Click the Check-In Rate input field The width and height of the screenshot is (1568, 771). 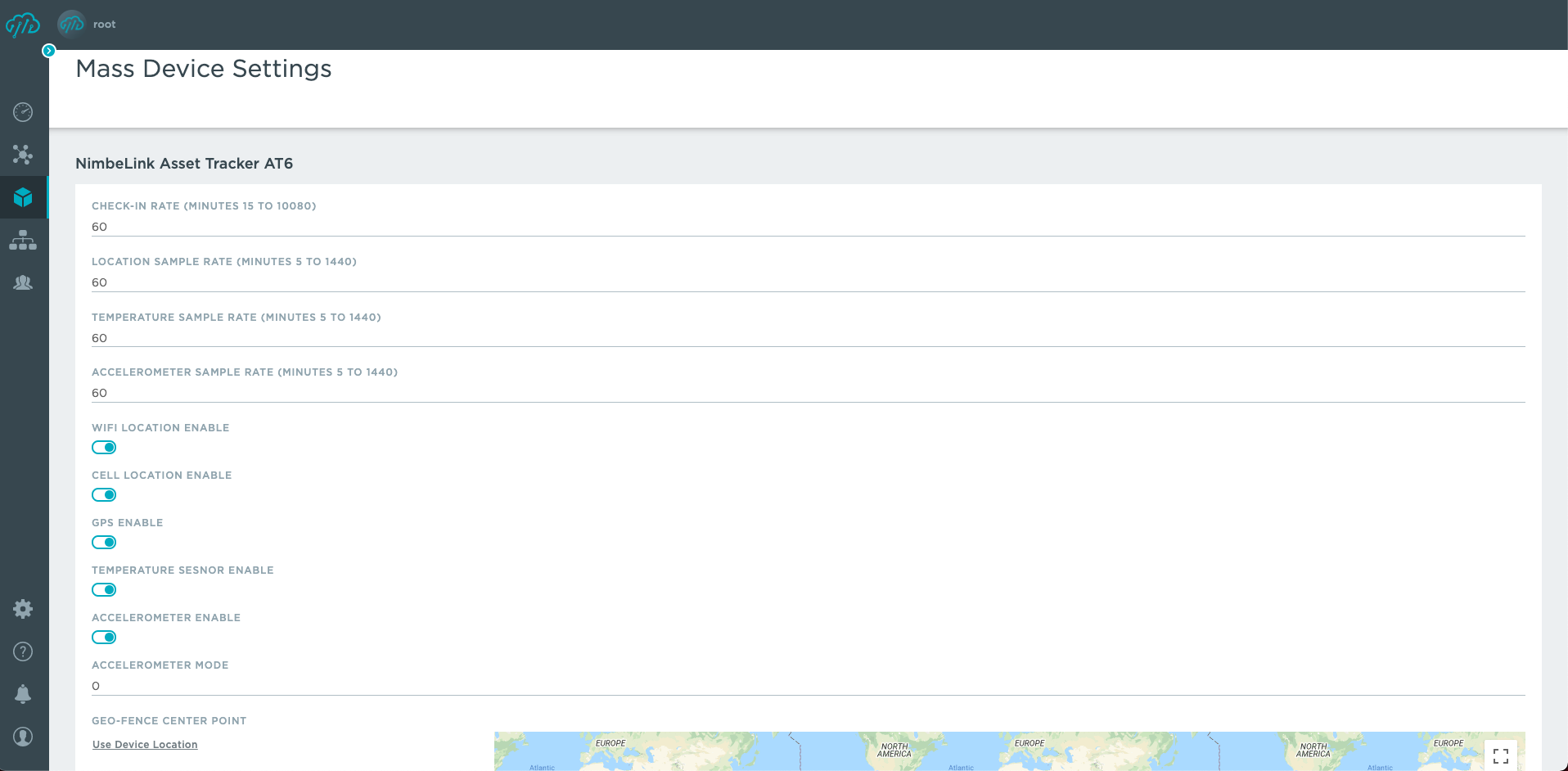tap(808, 227)
